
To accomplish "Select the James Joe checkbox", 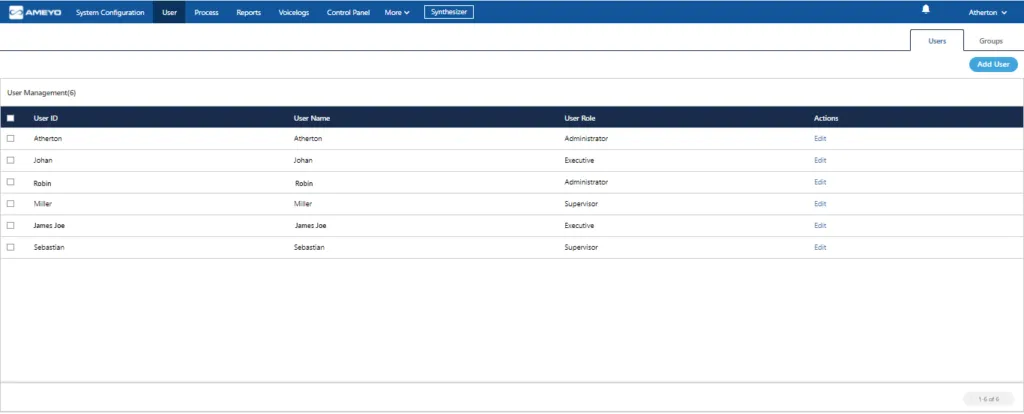I will click(x=10, y=225).
